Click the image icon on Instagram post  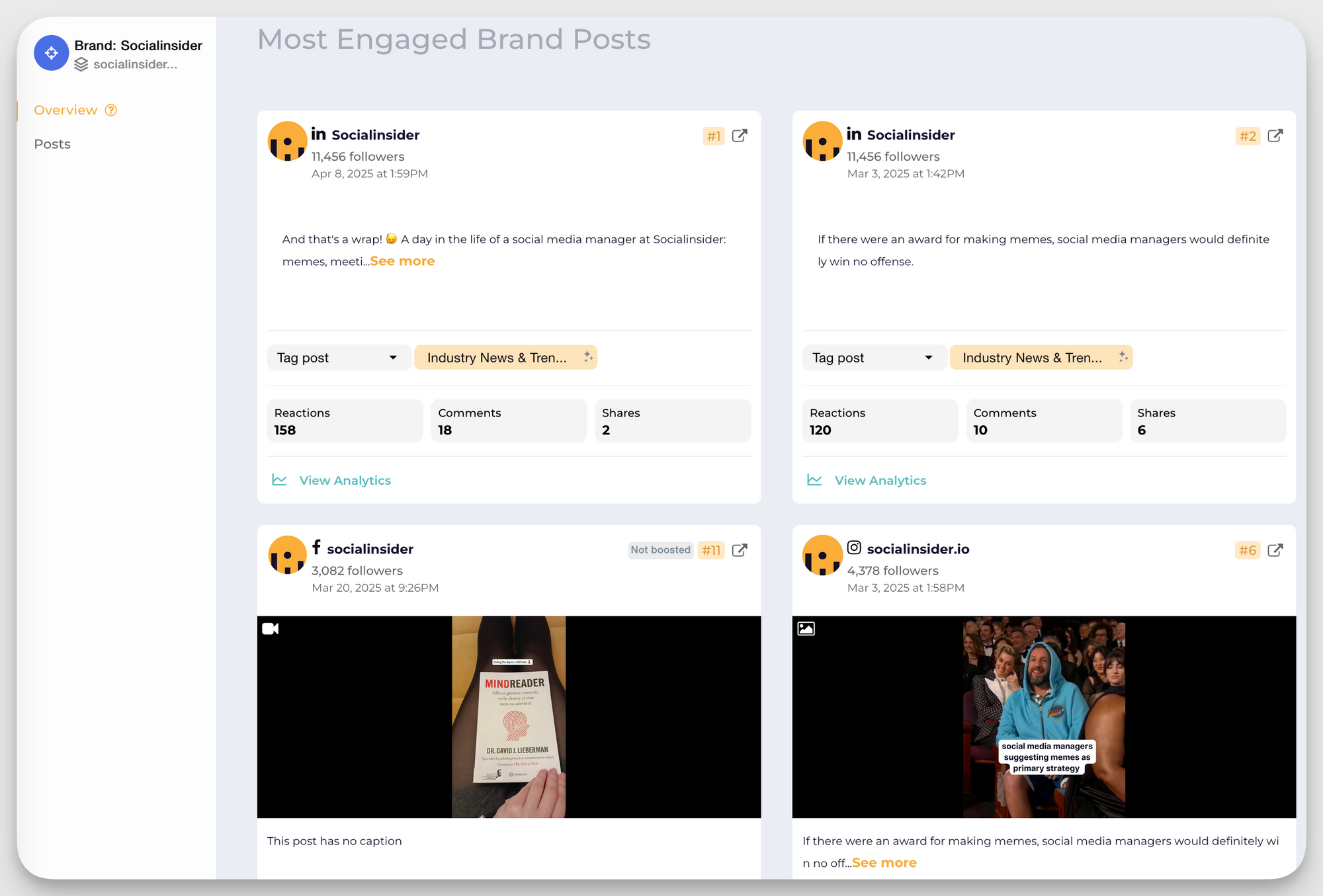[x=806, y=629]
